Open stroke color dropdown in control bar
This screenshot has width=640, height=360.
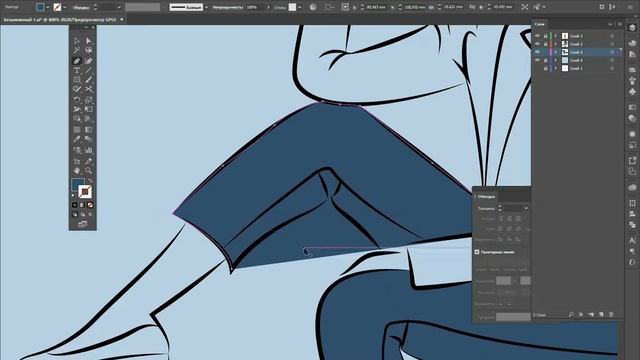click(64, 7)
